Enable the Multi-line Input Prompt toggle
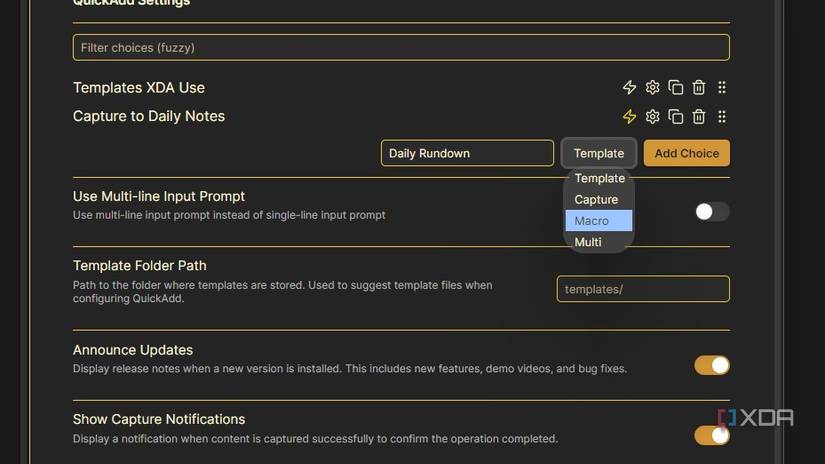 pos(712,211)
